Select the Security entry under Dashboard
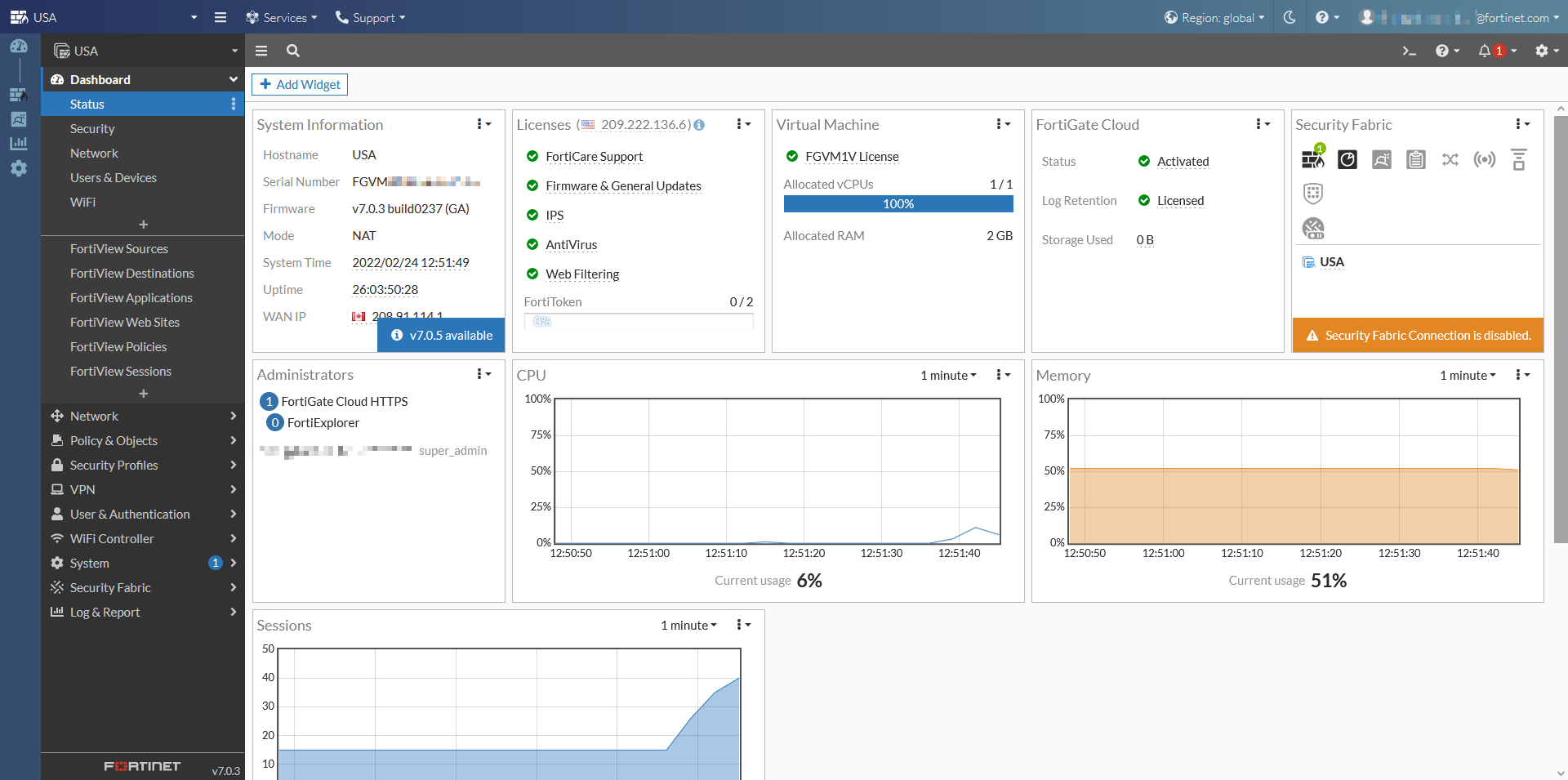This screenshot has width=1568, height=780. [x=92, y=128]
